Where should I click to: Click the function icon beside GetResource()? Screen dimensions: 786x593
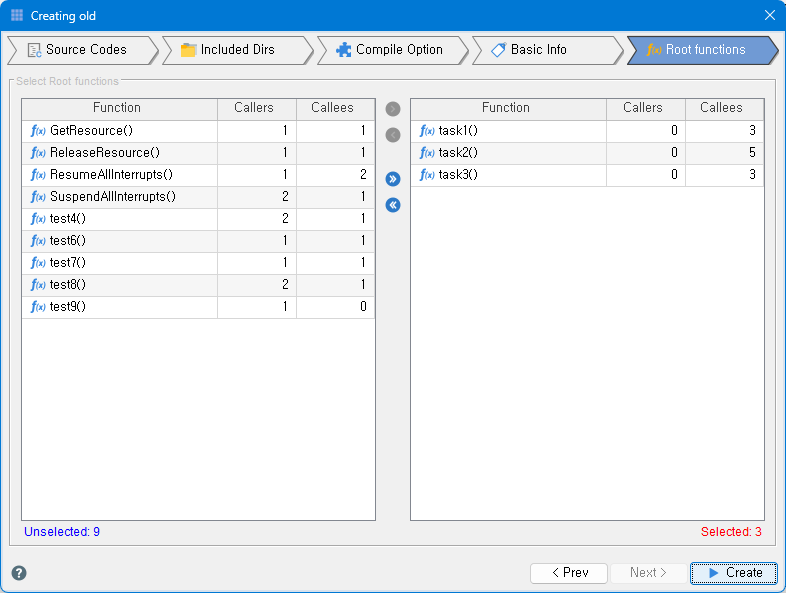38,131
